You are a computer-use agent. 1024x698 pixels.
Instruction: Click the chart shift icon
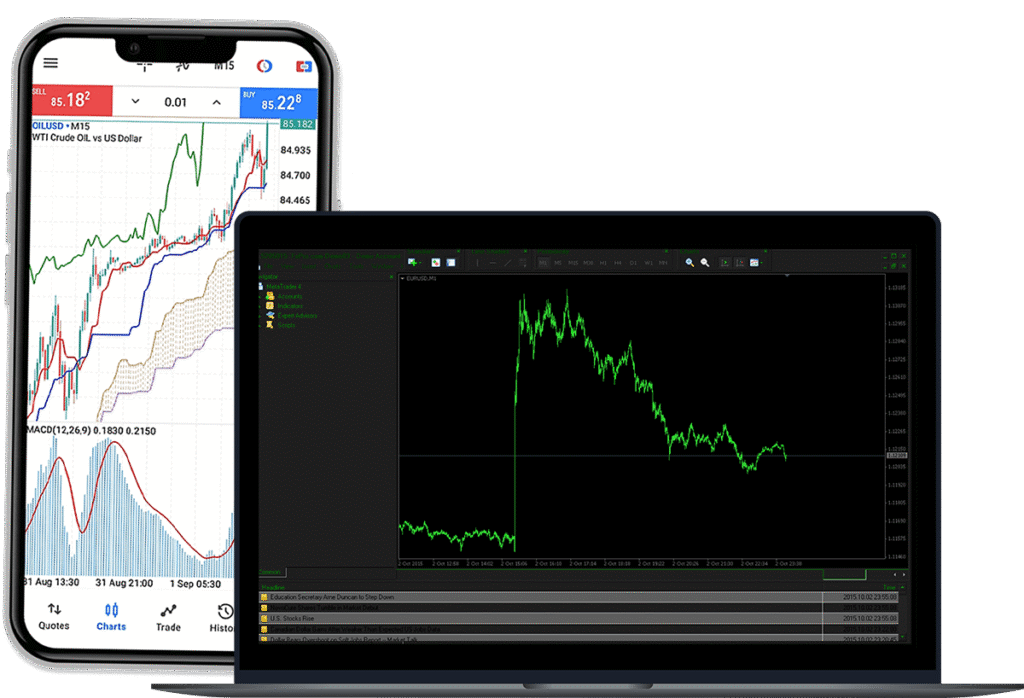pos(740,262)
